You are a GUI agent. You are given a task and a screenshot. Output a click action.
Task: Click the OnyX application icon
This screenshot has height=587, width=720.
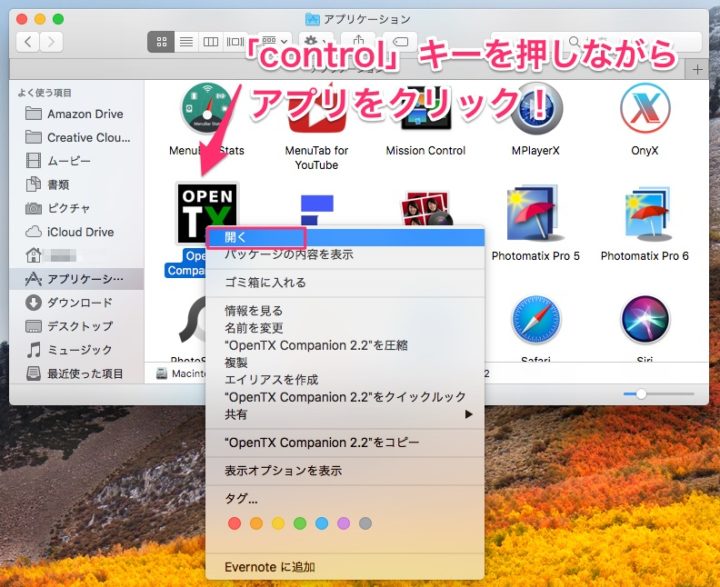click(x=644, y=110)
